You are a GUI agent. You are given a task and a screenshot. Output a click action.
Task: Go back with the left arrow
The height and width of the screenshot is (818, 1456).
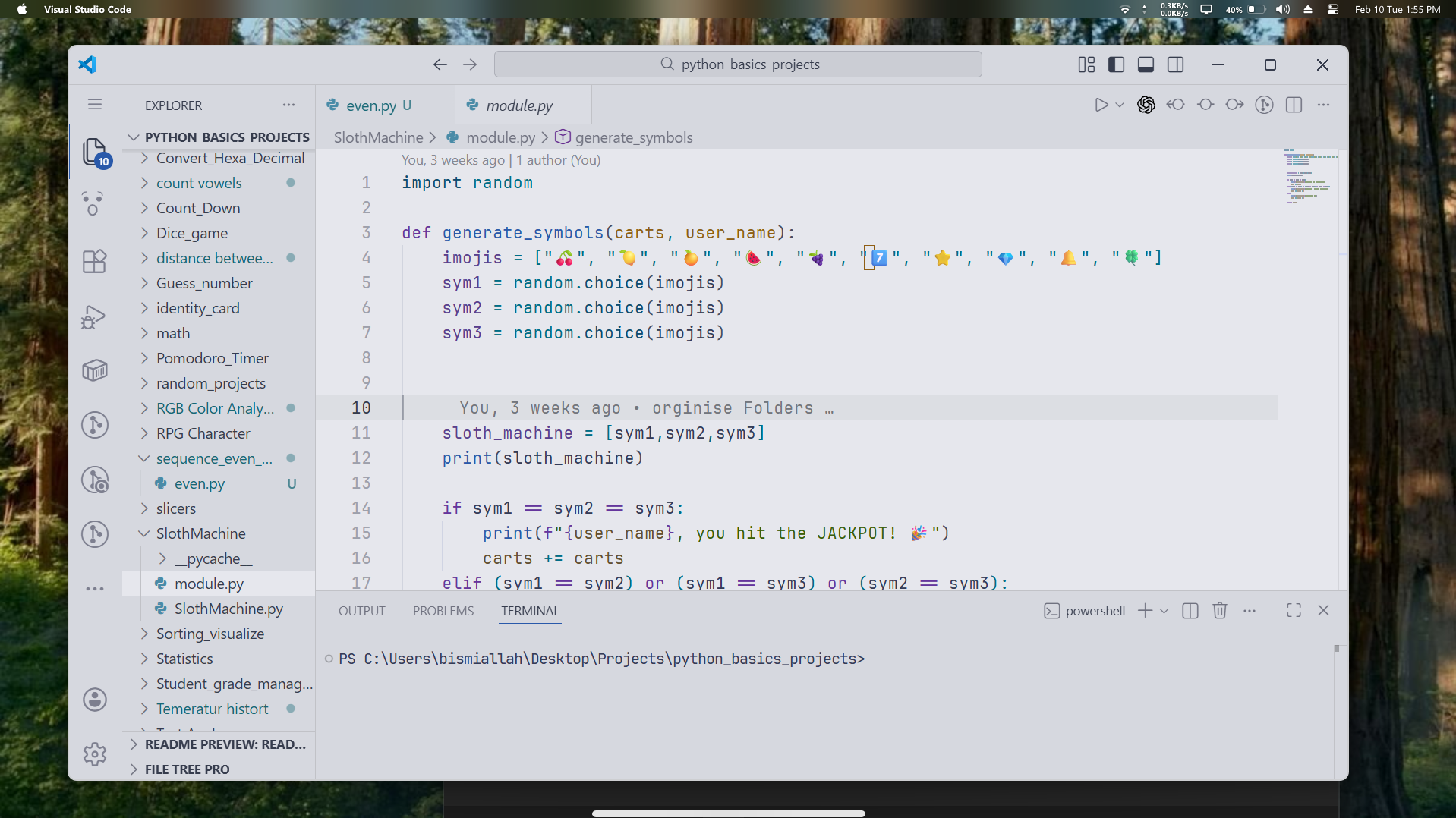click(440, 64)
